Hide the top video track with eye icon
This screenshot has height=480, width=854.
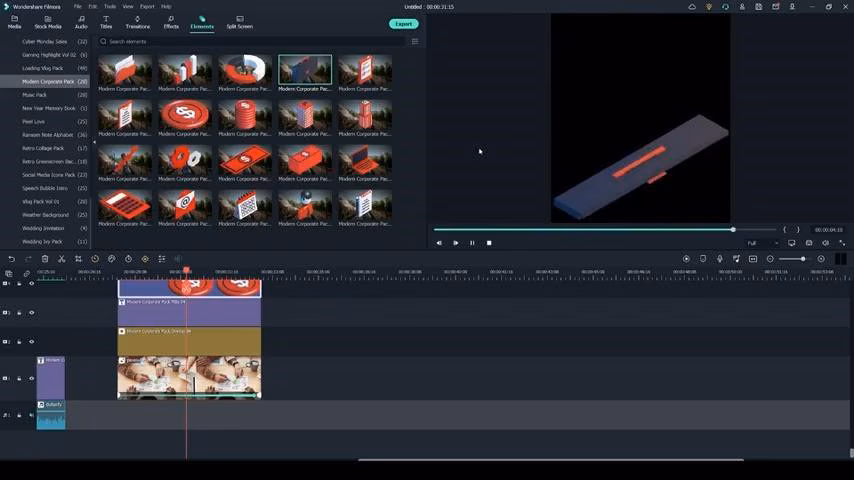coord(32,283)
